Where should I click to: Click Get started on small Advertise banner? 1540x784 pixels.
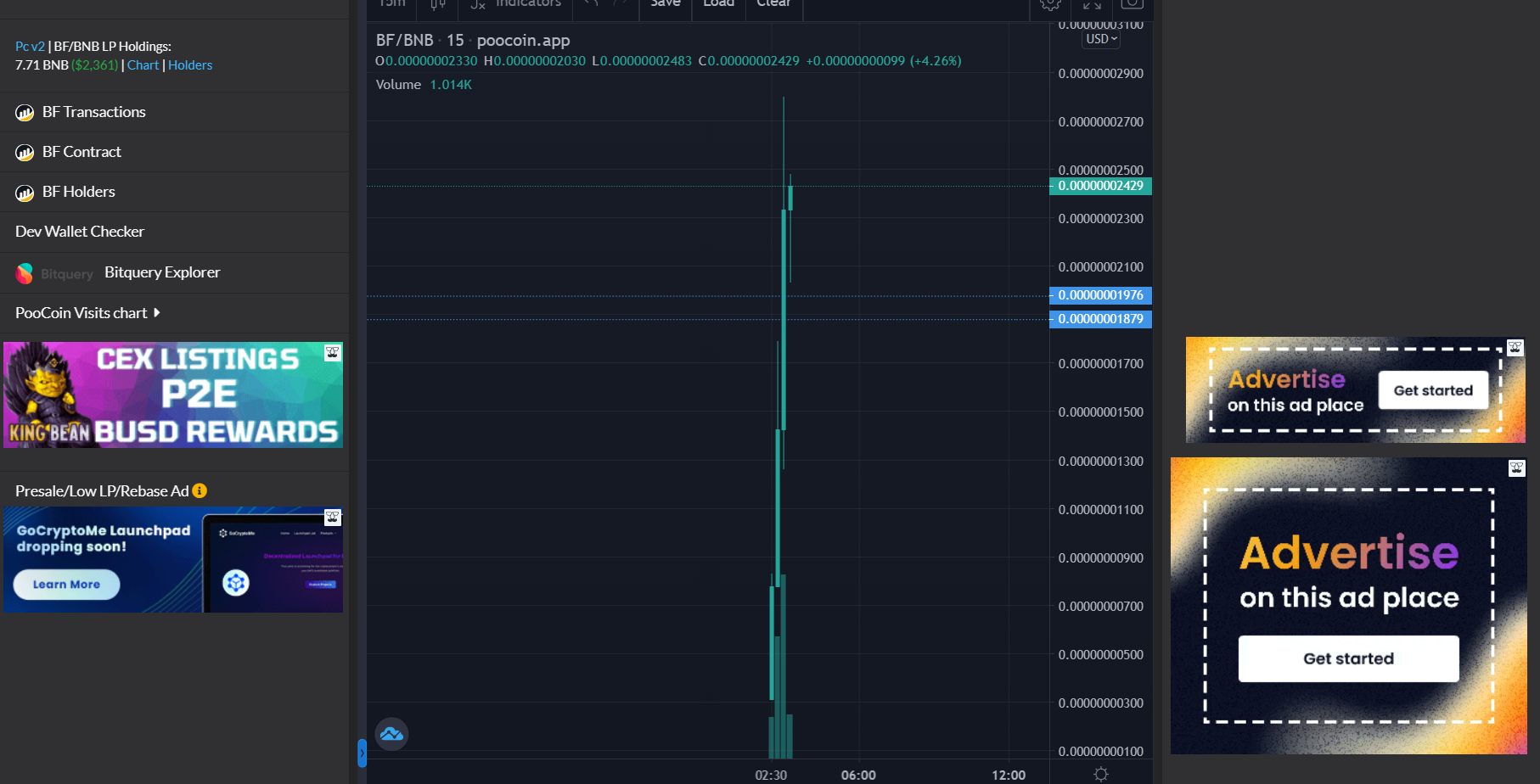[1433, 390]
